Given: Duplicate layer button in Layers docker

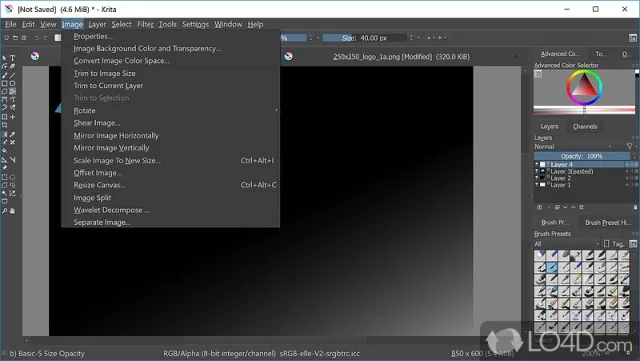Looking at the screenshot, I should point(557,207).
